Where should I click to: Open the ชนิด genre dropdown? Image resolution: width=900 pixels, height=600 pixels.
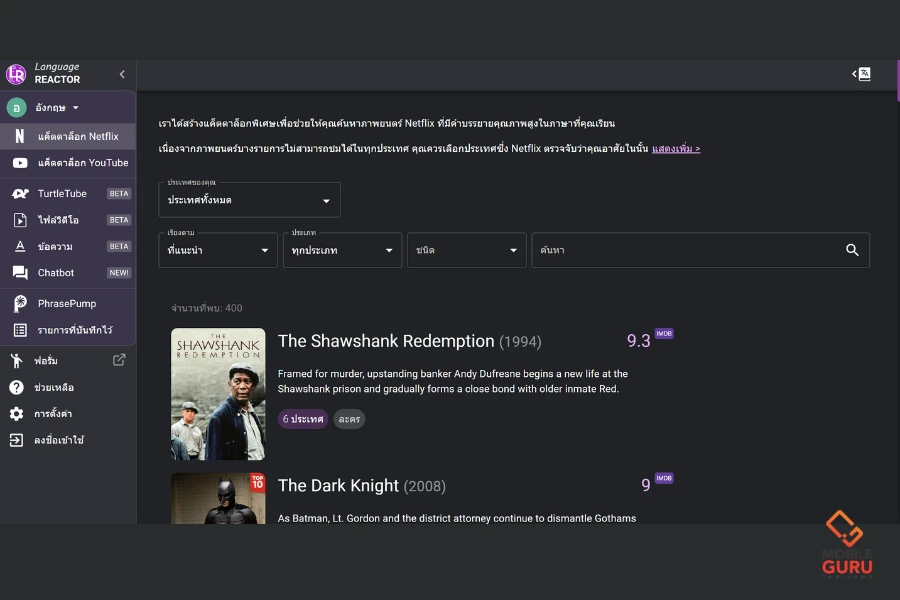467,250
